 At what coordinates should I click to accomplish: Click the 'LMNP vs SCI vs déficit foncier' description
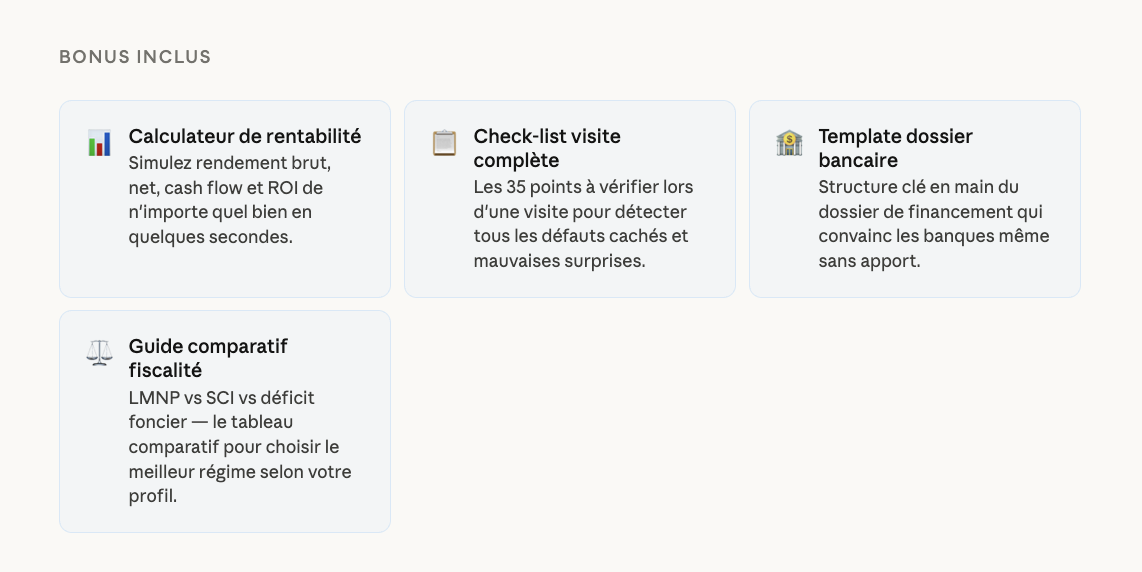(221, 398)
